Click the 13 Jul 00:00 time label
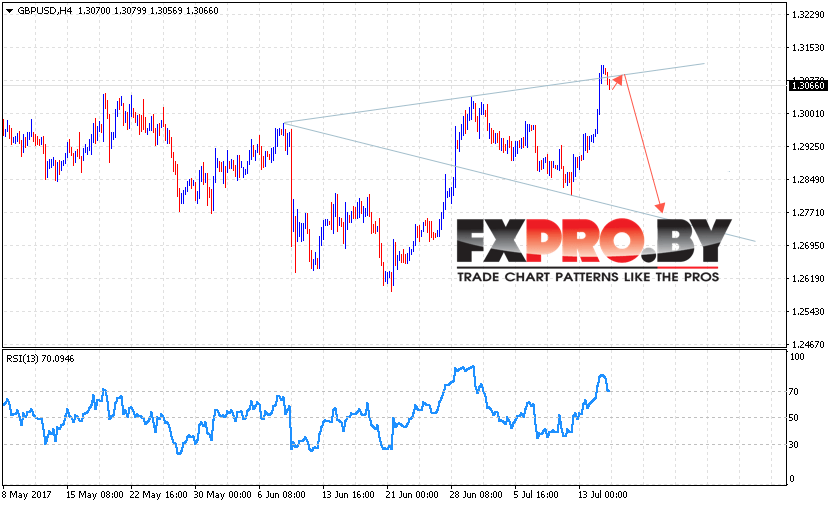The height and width of the screenshot is (506, 829). [603, 495]
